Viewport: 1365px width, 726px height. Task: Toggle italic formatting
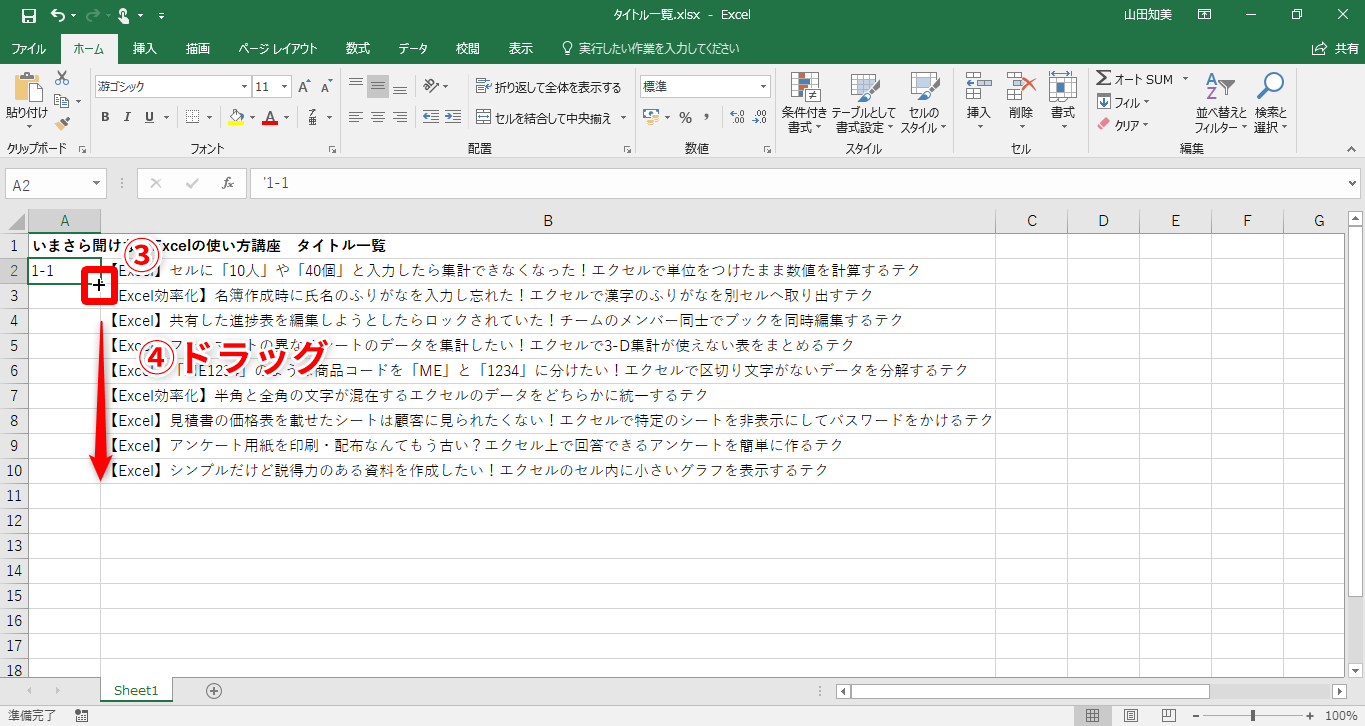coord(128,117)
